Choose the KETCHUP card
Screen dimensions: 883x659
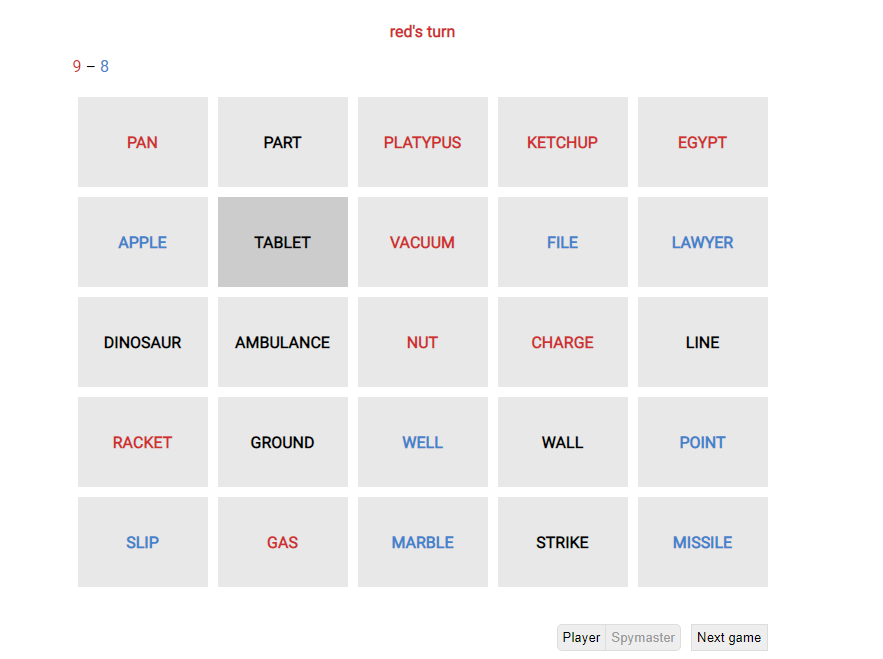(x=563, y=142)
